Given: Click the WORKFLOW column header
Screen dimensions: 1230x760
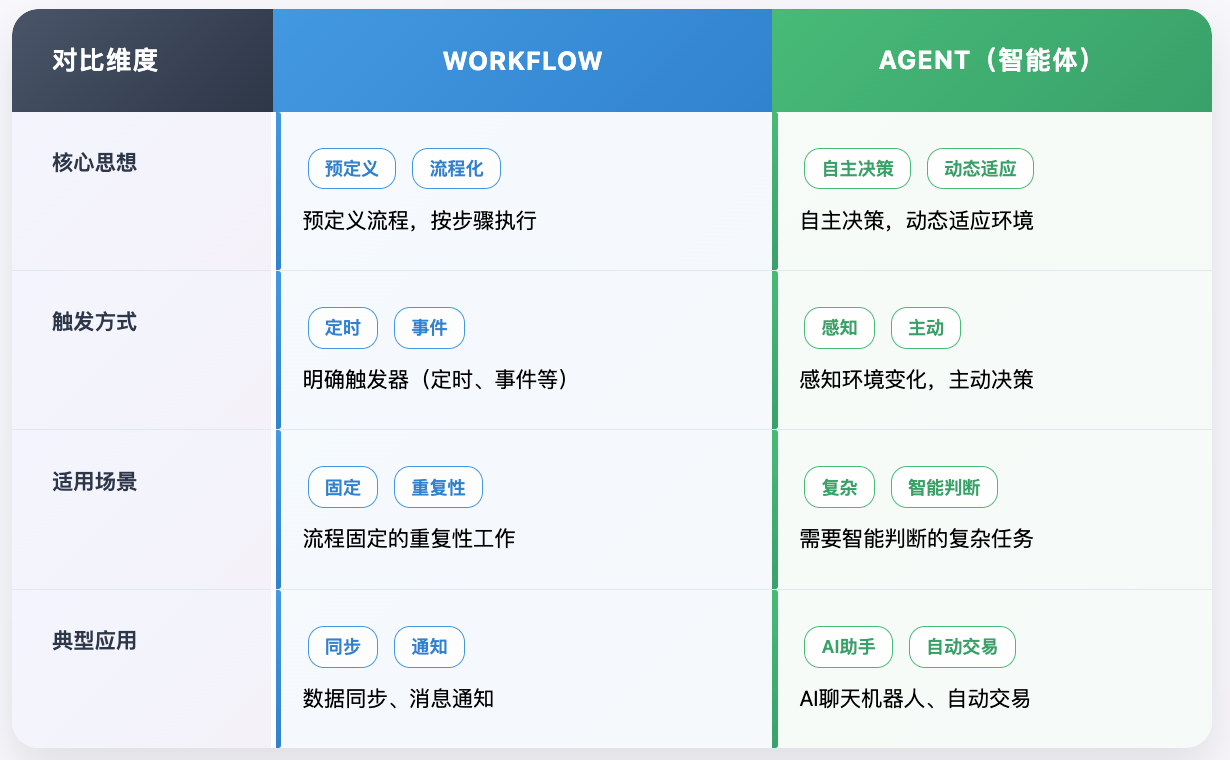Looking at the screenshot, I should pos(522,61).
